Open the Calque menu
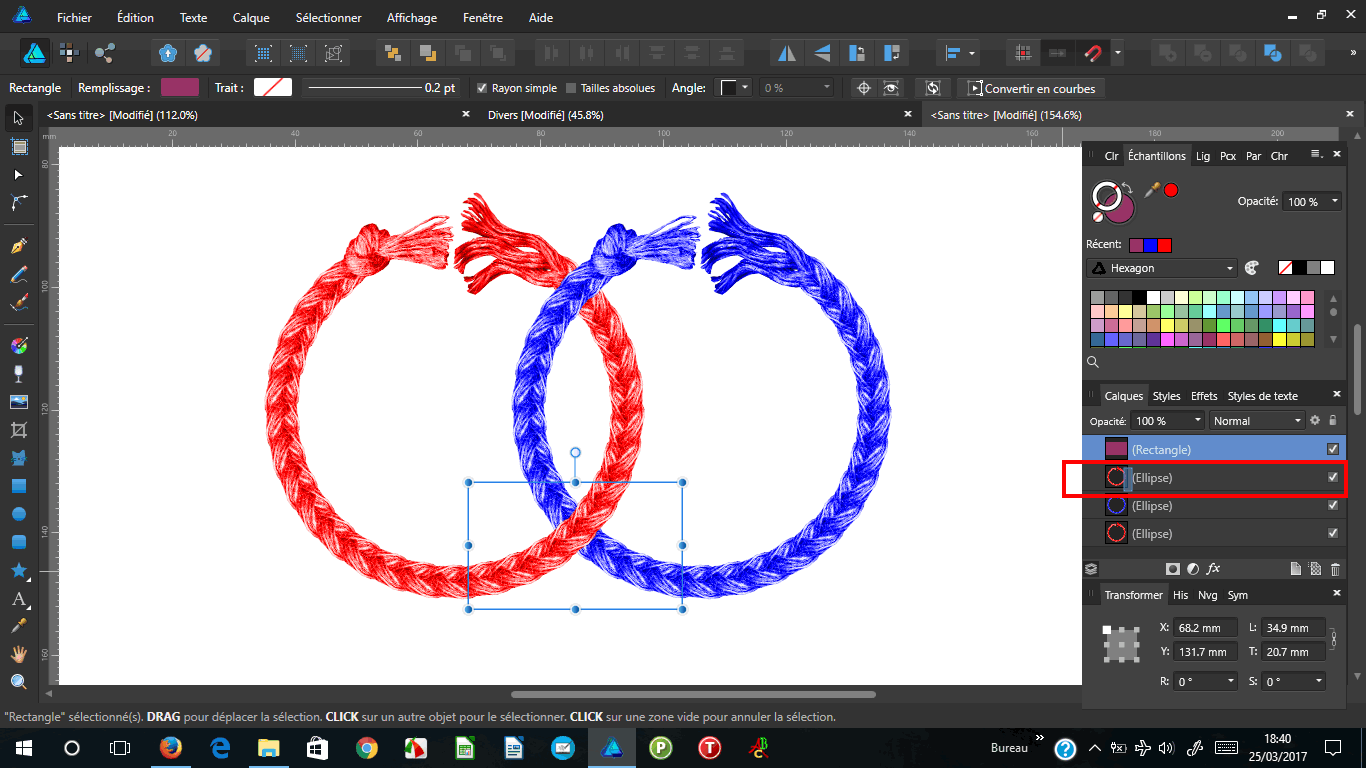This screenshot has width=1366, height=768. point(251,18)
